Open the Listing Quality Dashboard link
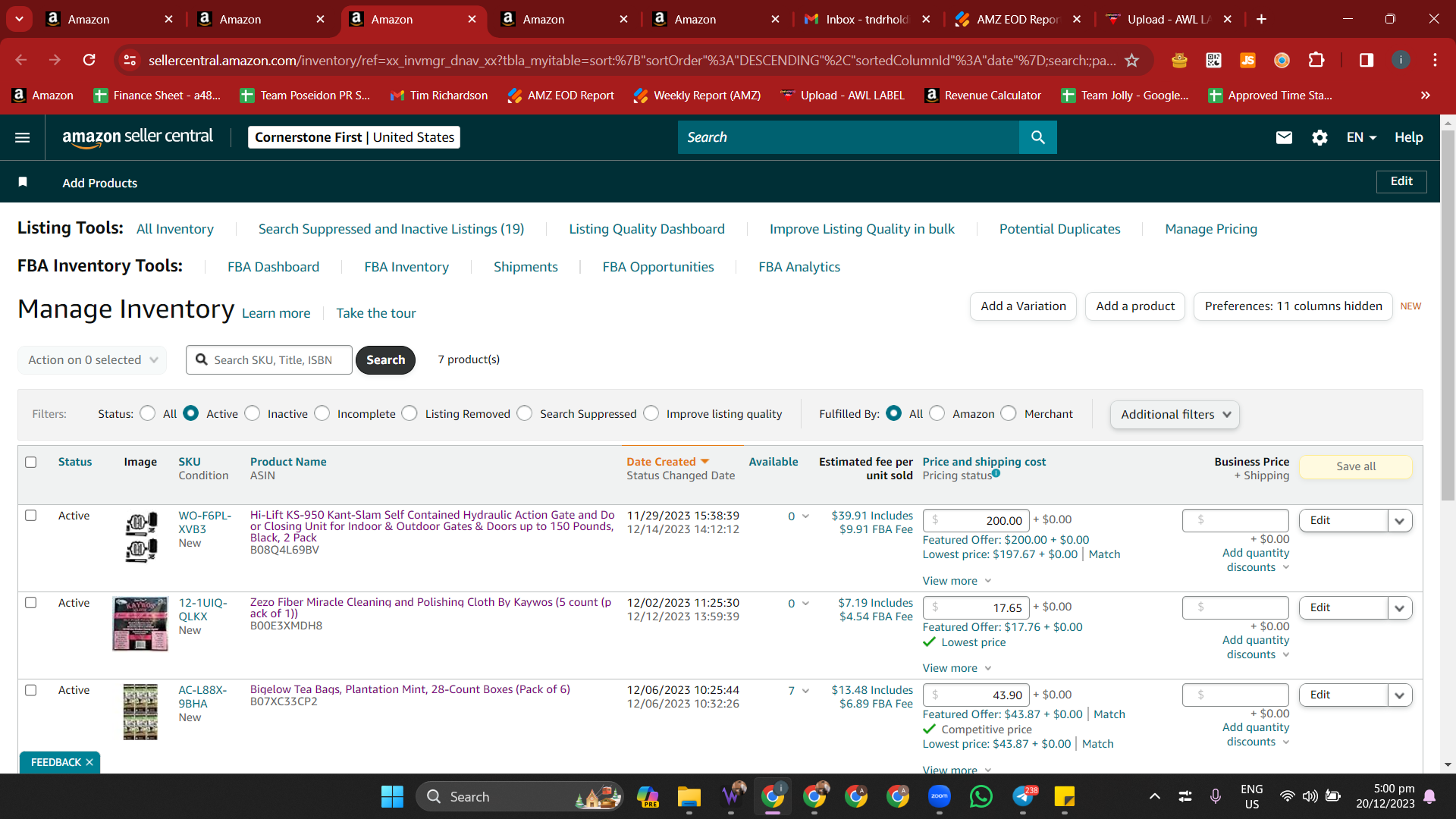This screenshot has width=1456, height=819. (x=647, y=229)
